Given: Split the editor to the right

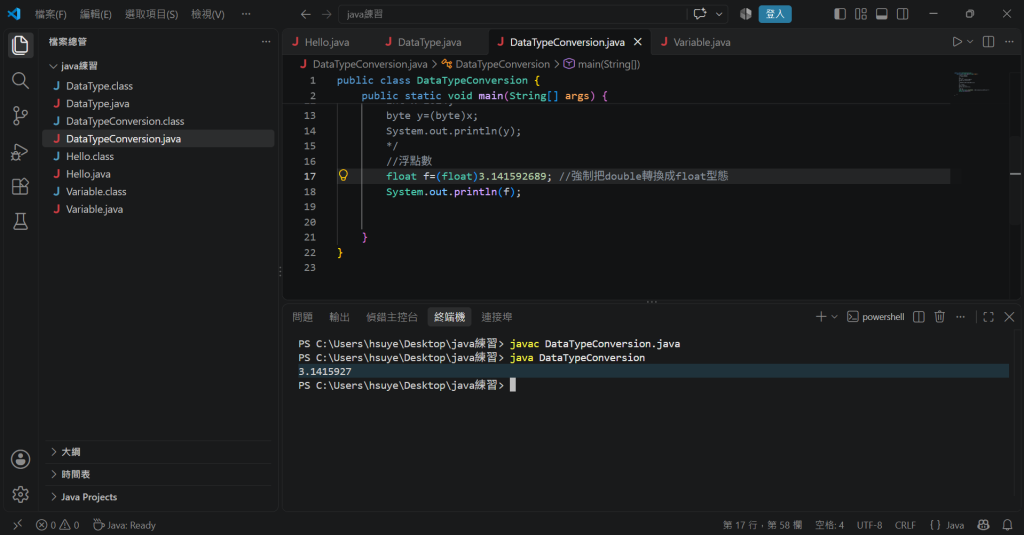Looking at the screenshot, I should [988, 42].
